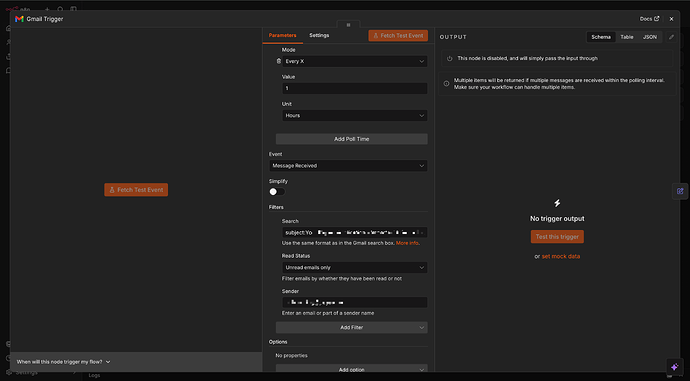Image resolution: width=690 pixels, height=381 pixels.
Task: Click the set mock data link
Action: (561, 256)
